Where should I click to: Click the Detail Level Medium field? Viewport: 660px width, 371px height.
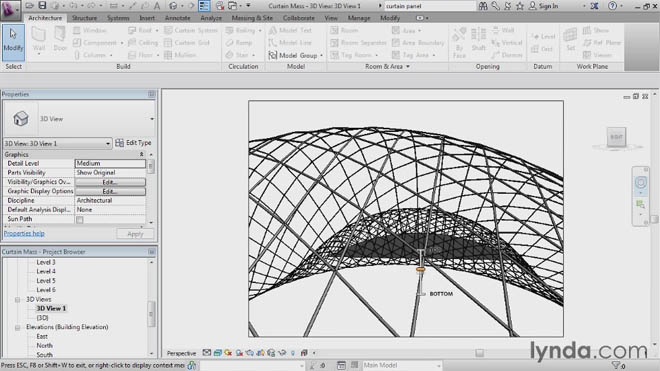tap(110, 163)
